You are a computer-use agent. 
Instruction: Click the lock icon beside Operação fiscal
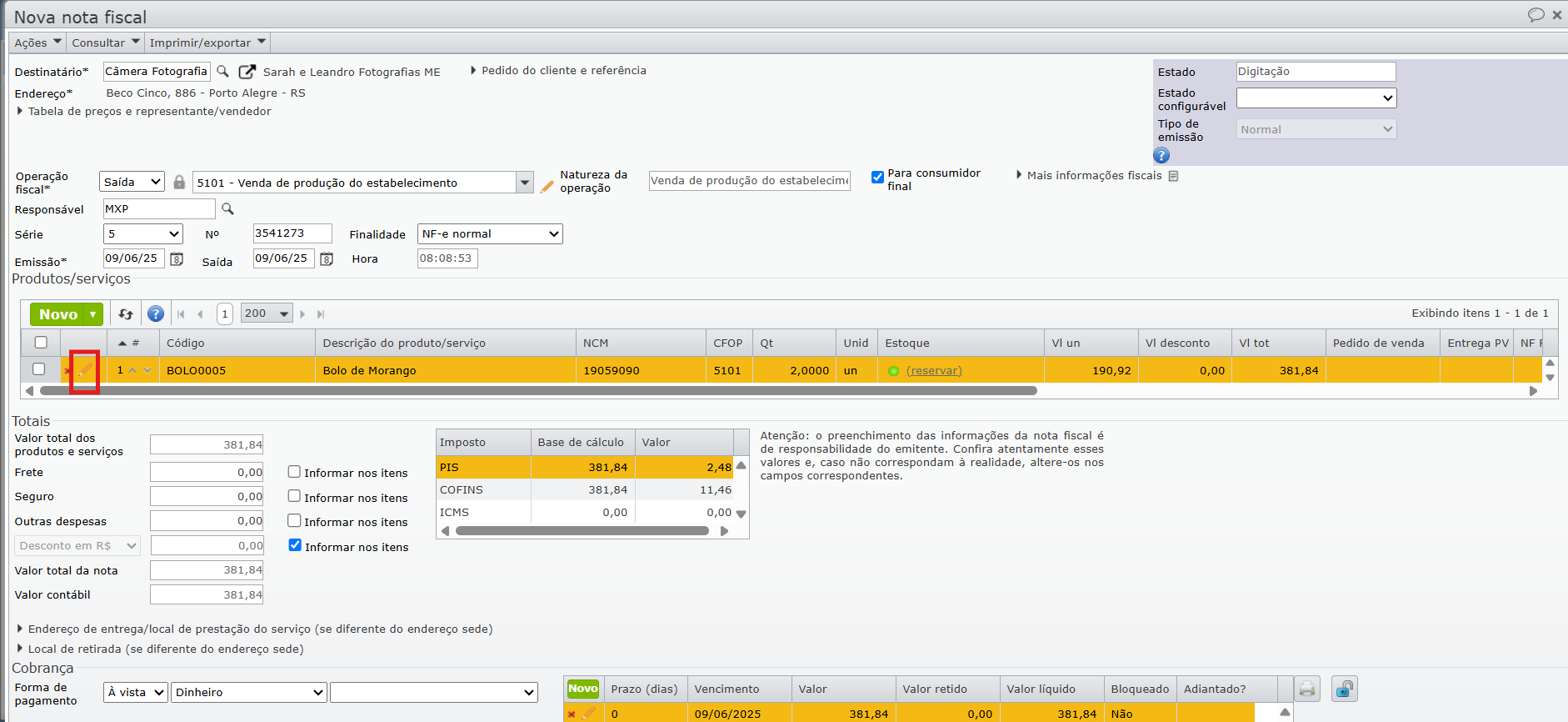pos(179,182)
